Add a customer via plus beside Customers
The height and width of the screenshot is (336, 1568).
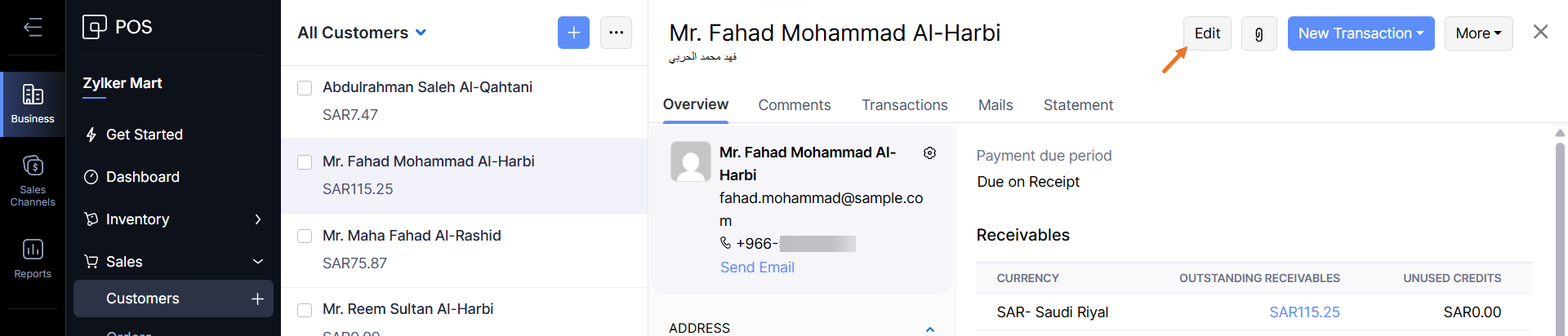tap(257, 298)
